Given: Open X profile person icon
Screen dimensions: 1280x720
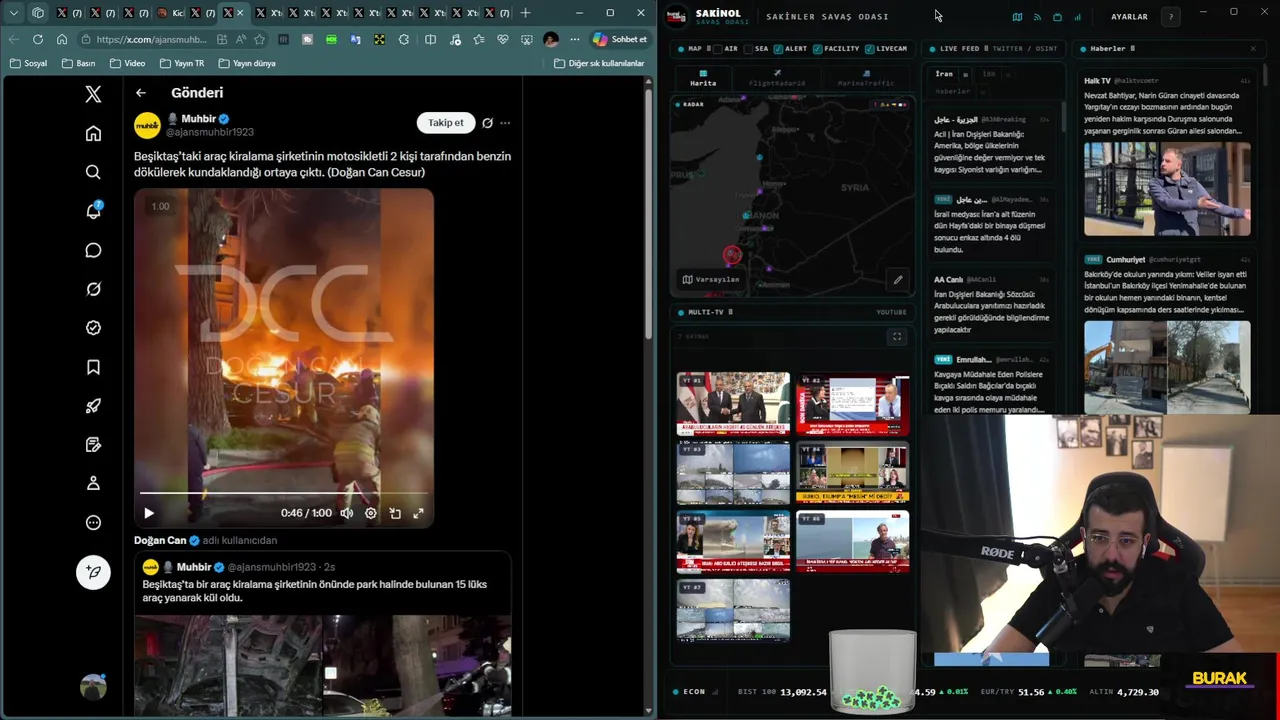Looking at the screenshot, I should coord(93,483).
